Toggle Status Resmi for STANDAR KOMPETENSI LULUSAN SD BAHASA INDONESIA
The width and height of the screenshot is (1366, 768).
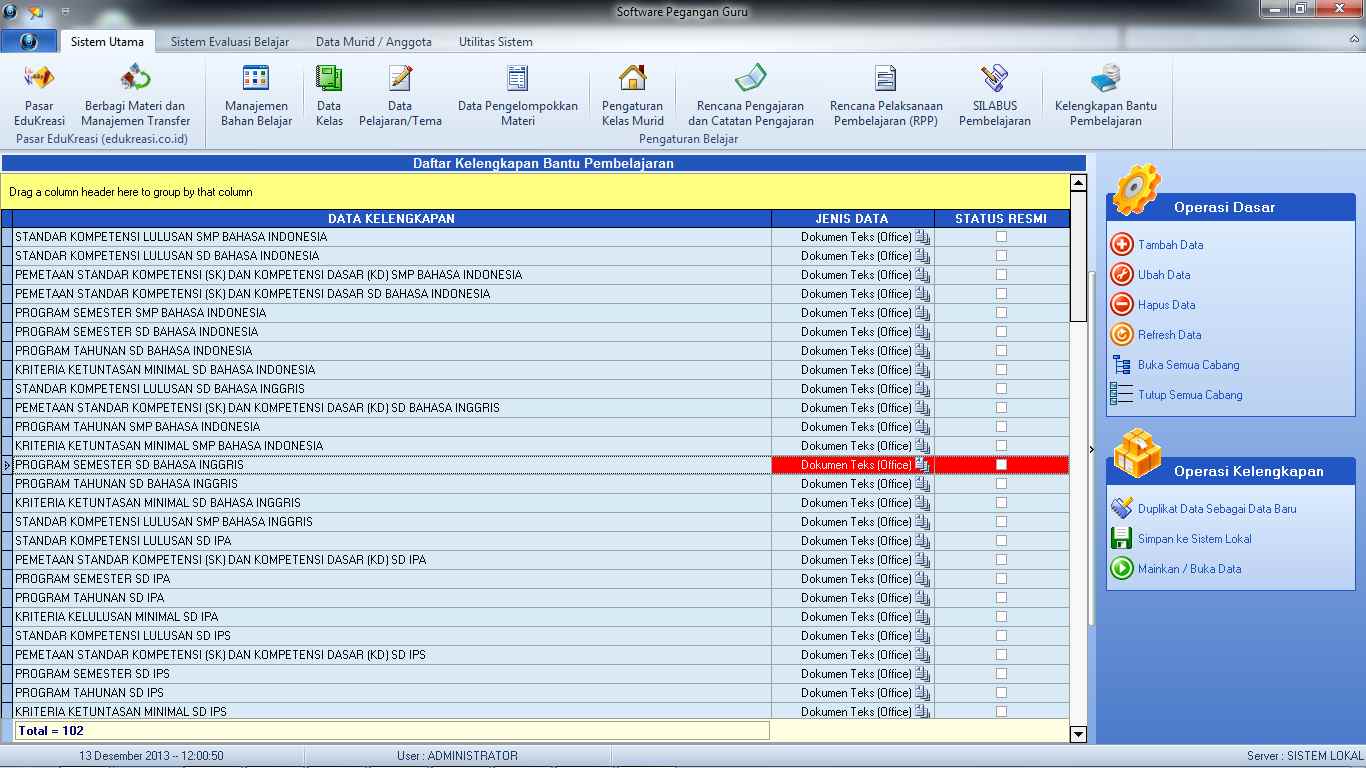pos(1001,256)
